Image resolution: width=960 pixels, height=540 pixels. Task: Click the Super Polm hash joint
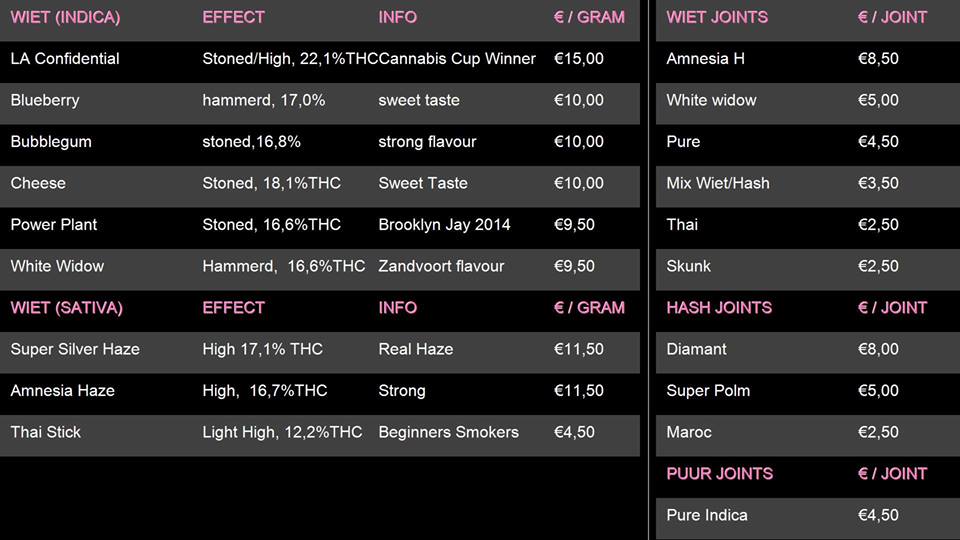tap(708, 391)
